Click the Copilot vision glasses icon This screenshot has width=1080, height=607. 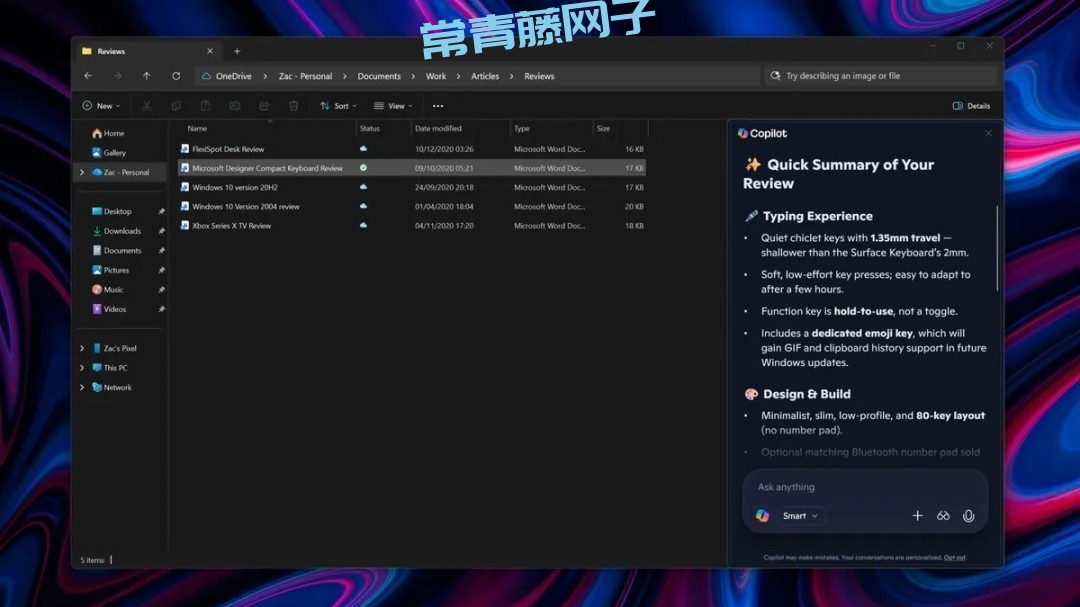943,516
